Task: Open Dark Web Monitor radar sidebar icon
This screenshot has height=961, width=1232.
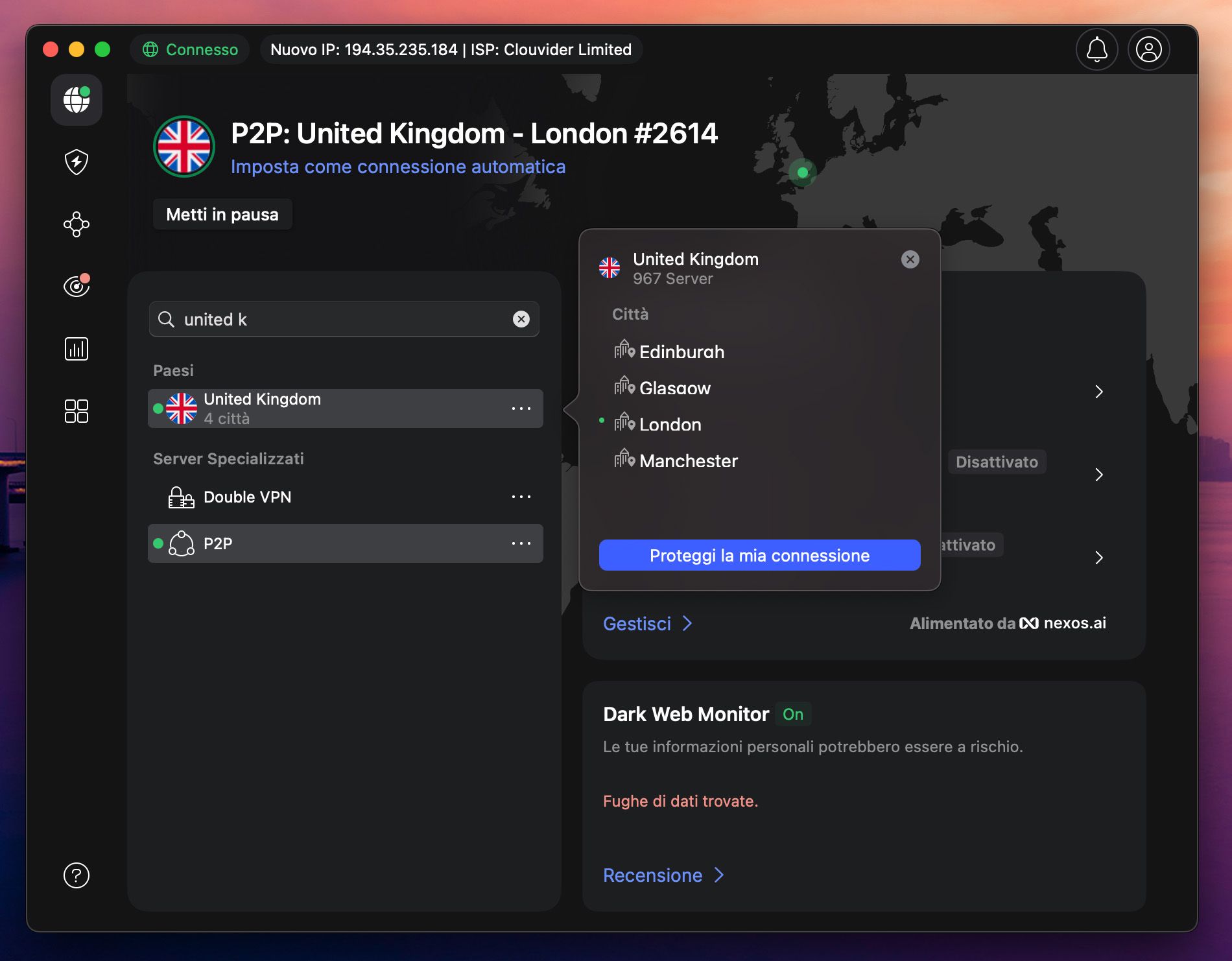Action: (77, 285)
